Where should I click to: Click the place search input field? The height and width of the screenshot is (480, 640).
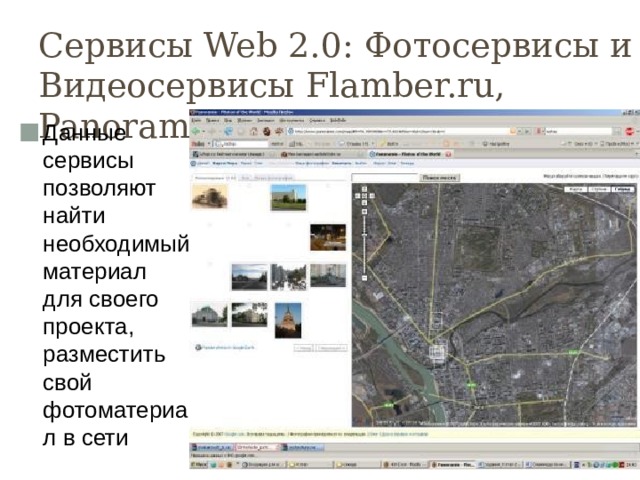[x=385, y=178]
